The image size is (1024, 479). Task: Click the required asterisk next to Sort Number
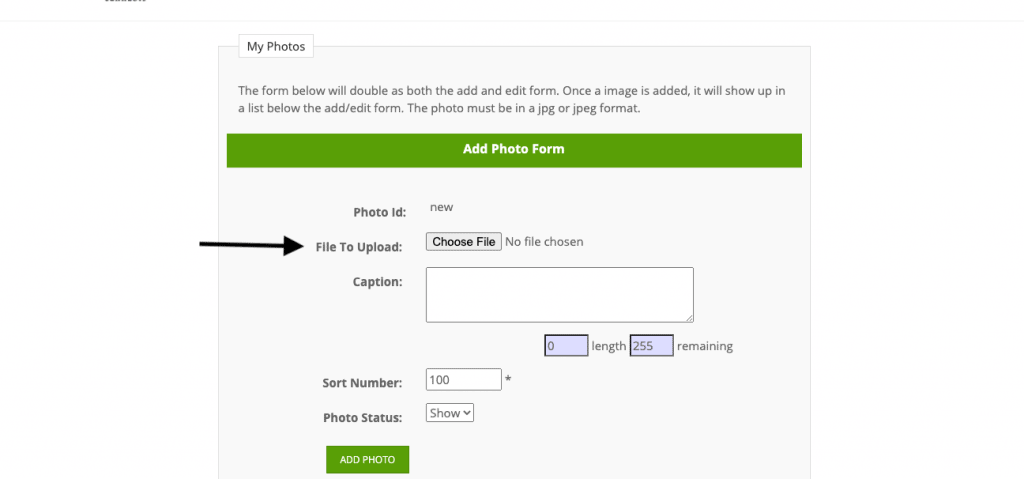[508, 380]
